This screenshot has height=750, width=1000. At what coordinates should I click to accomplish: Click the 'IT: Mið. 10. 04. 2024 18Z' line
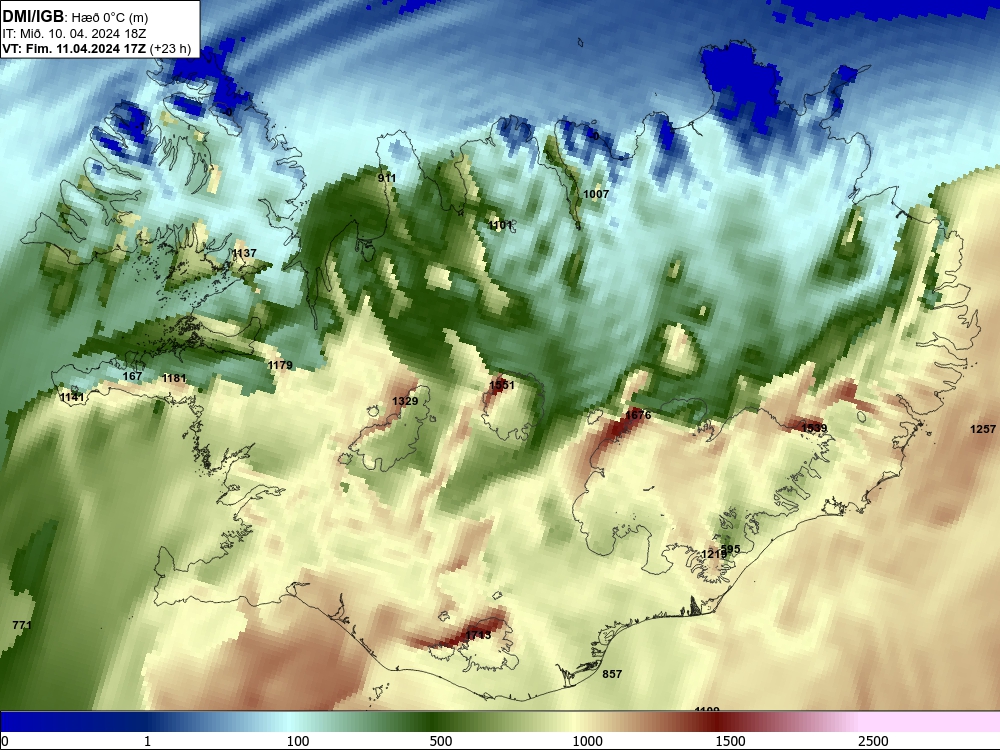[x=74, y=34]
